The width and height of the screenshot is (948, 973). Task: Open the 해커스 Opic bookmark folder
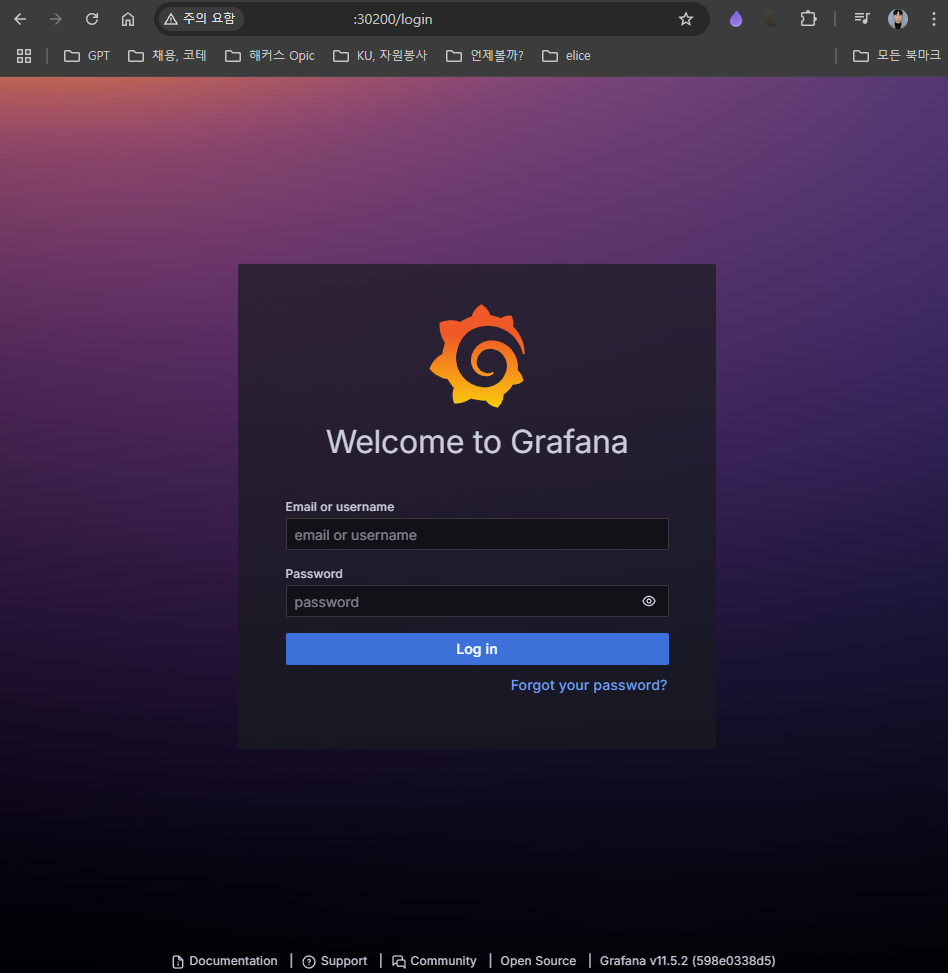[x=270, y=56]
